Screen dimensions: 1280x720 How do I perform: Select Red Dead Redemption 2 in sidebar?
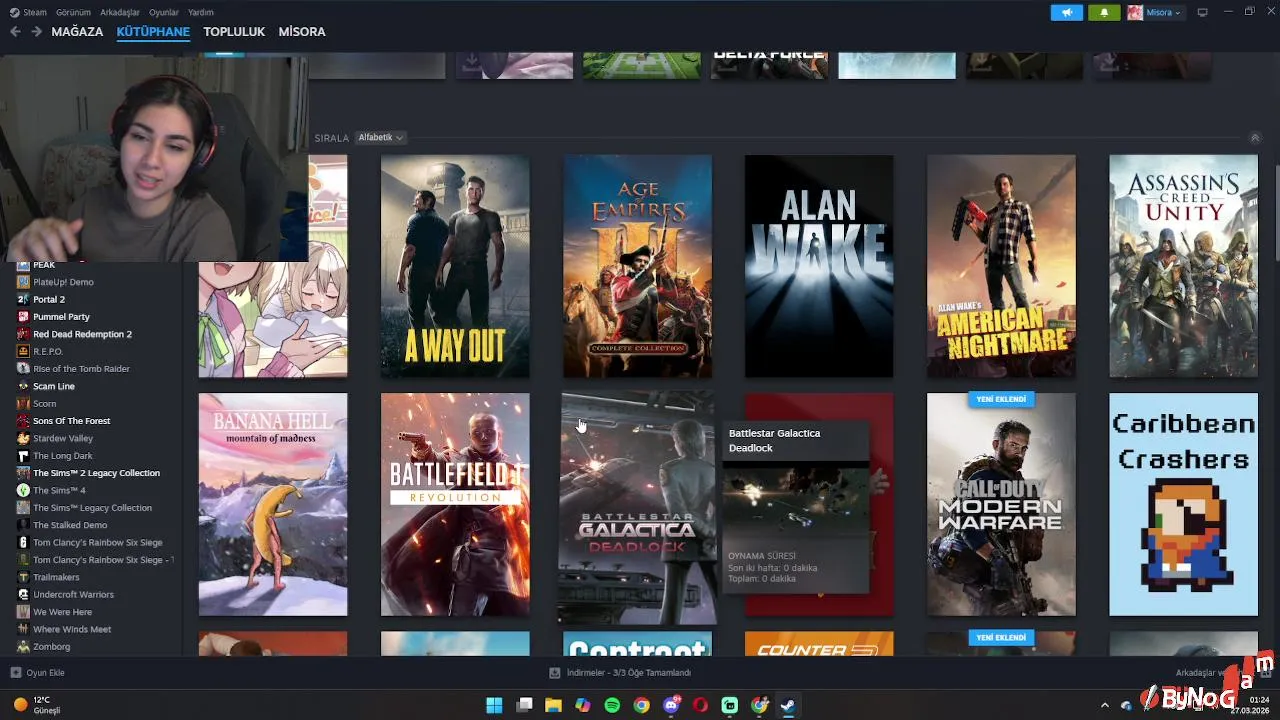pyautogui.click(x=82, y=334)
